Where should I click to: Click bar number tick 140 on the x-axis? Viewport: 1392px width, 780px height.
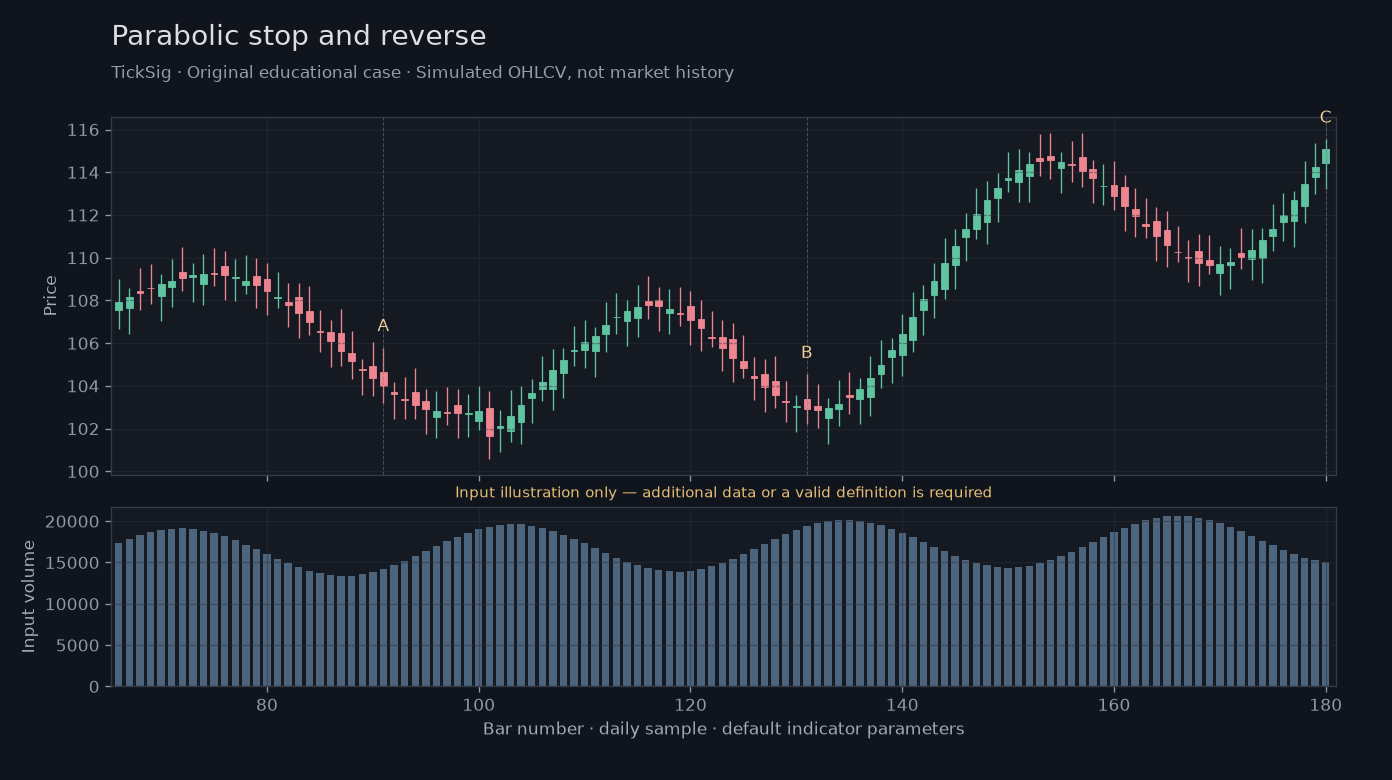click(902, 703)
